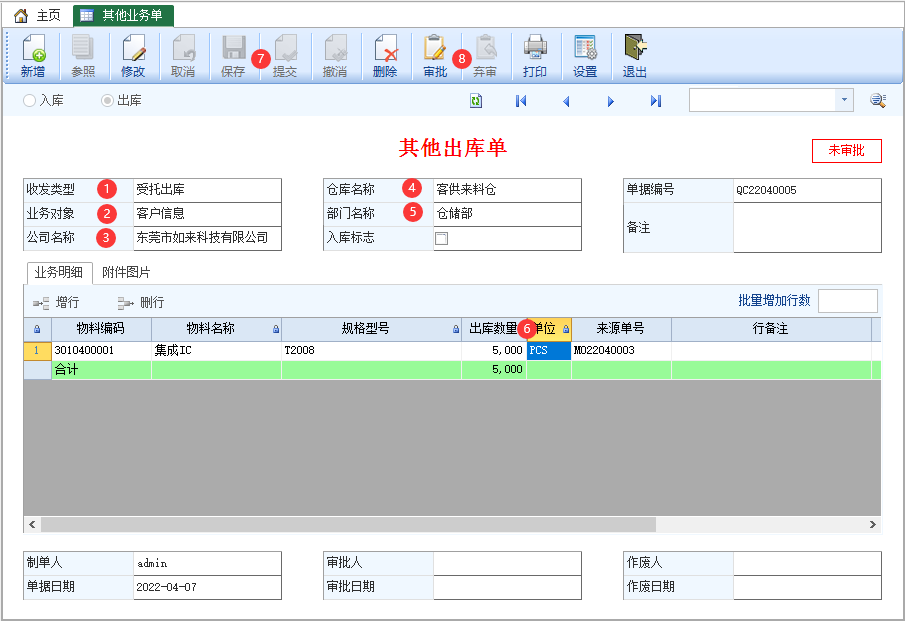Click the 删行 delete row button
Screen dimensions: 905x621
point(141,302)
